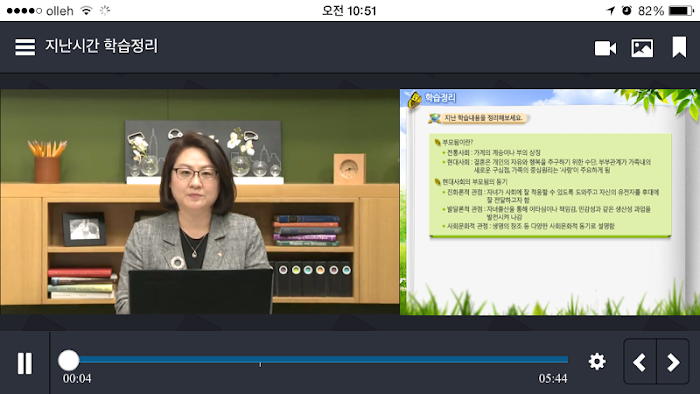Tap the 학습정리 slide panel

click(550, 202)
